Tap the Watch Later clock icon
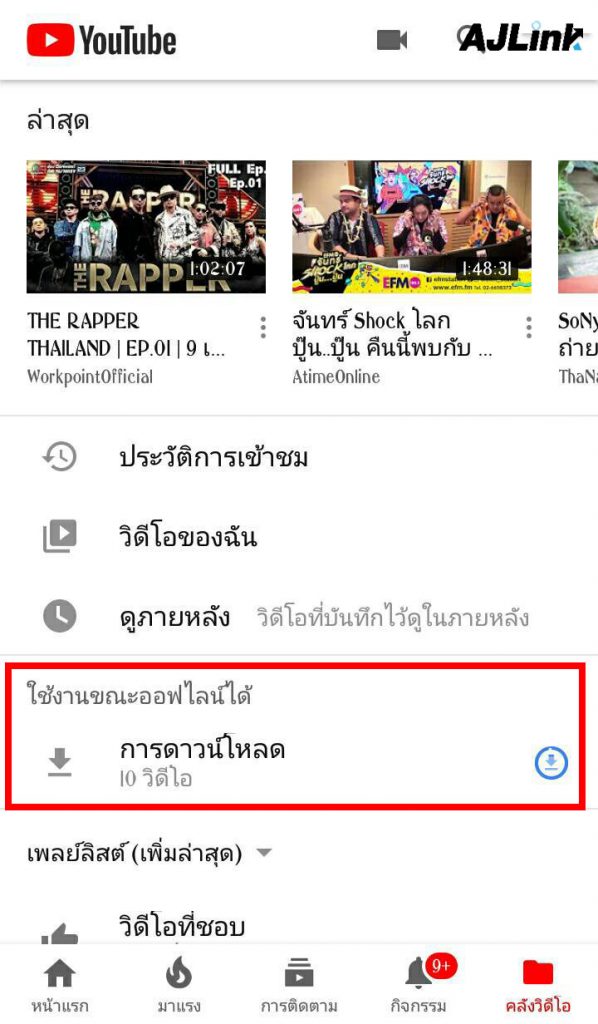Image resolution: width=598 pixels, height=1024 pixels. click(x=59, y=616)
